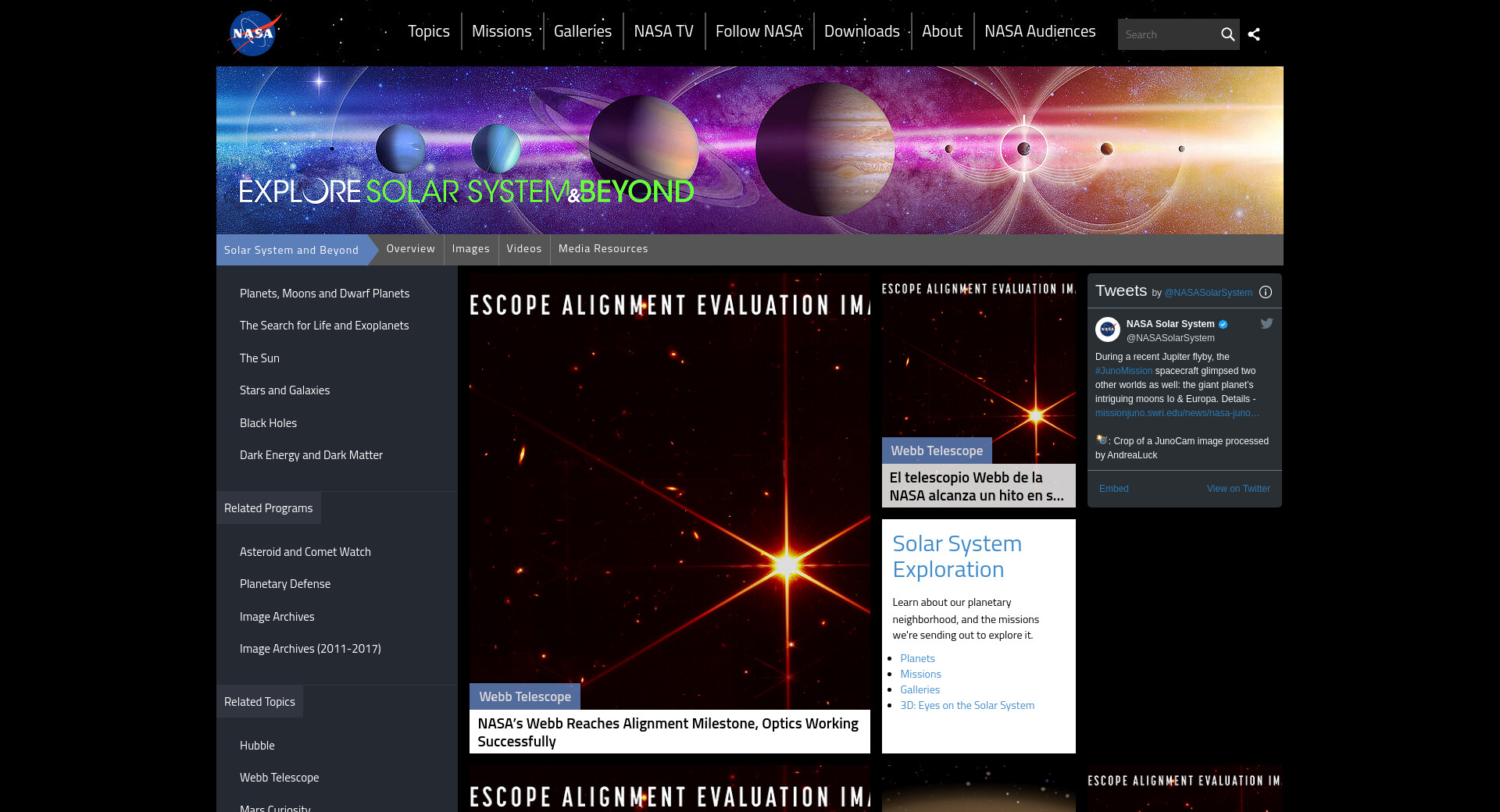This screenshot has width=1500, height=812.
Task: Open the Webb Alignment Milestone article image
Action: tap(670, 492)
